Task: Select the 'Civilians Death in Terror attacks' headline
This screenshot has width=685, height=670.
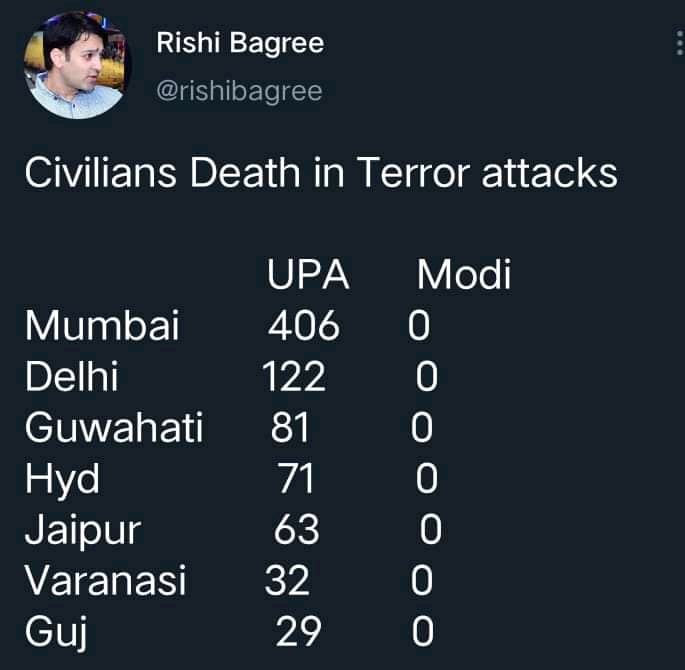Action: point(321,173)
